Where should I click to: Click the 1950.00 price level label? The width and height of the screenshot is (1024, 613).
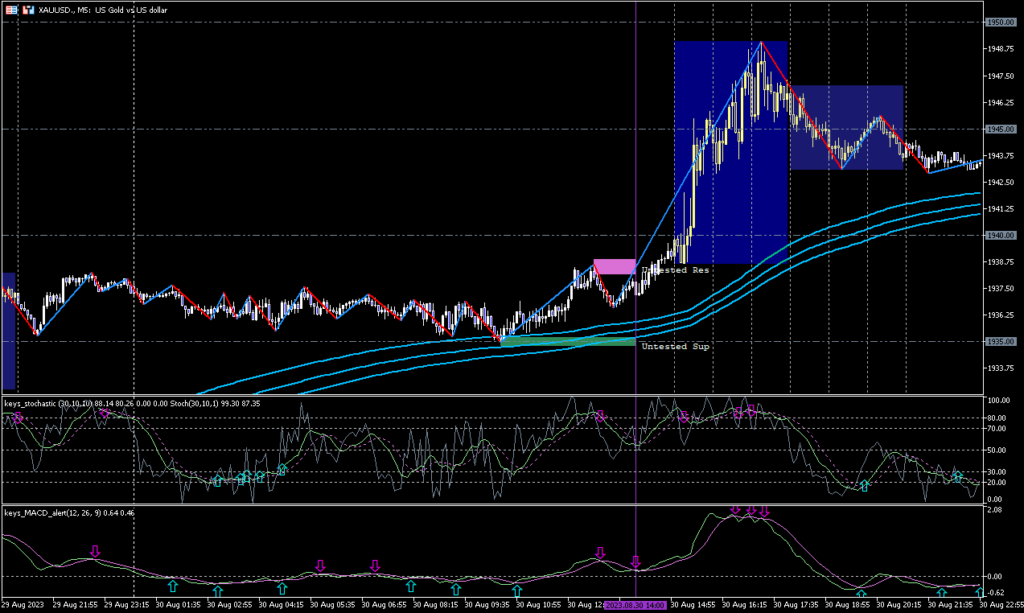(1001, 22)
